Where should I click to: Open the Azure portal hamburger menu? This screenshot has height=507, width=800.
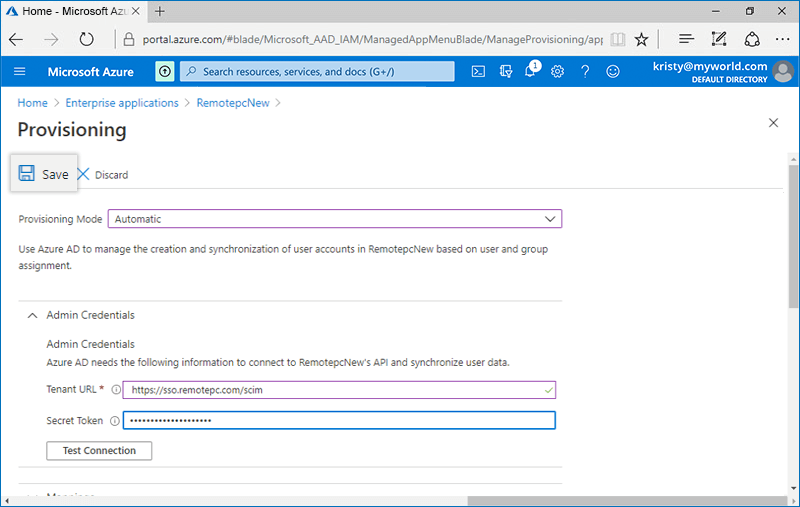20,72
